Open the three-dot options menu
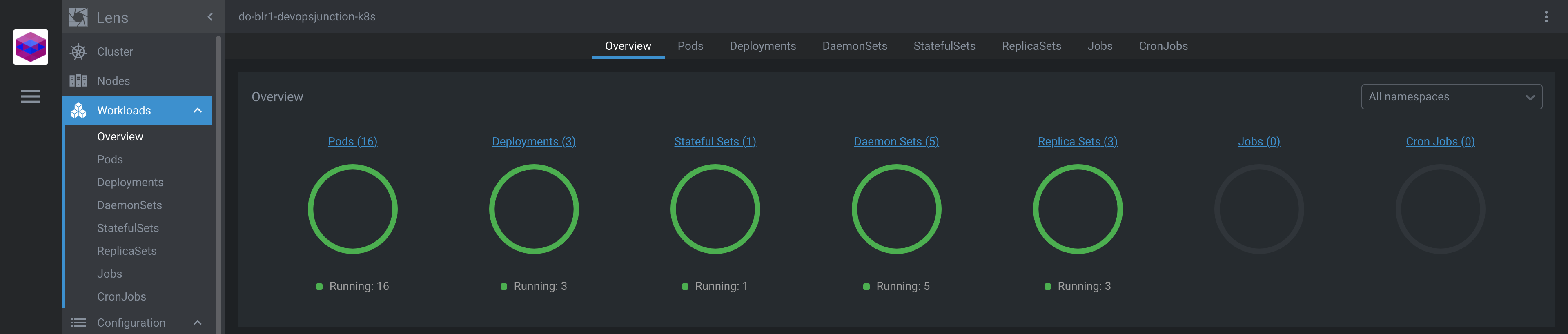 click(1546, 17)
